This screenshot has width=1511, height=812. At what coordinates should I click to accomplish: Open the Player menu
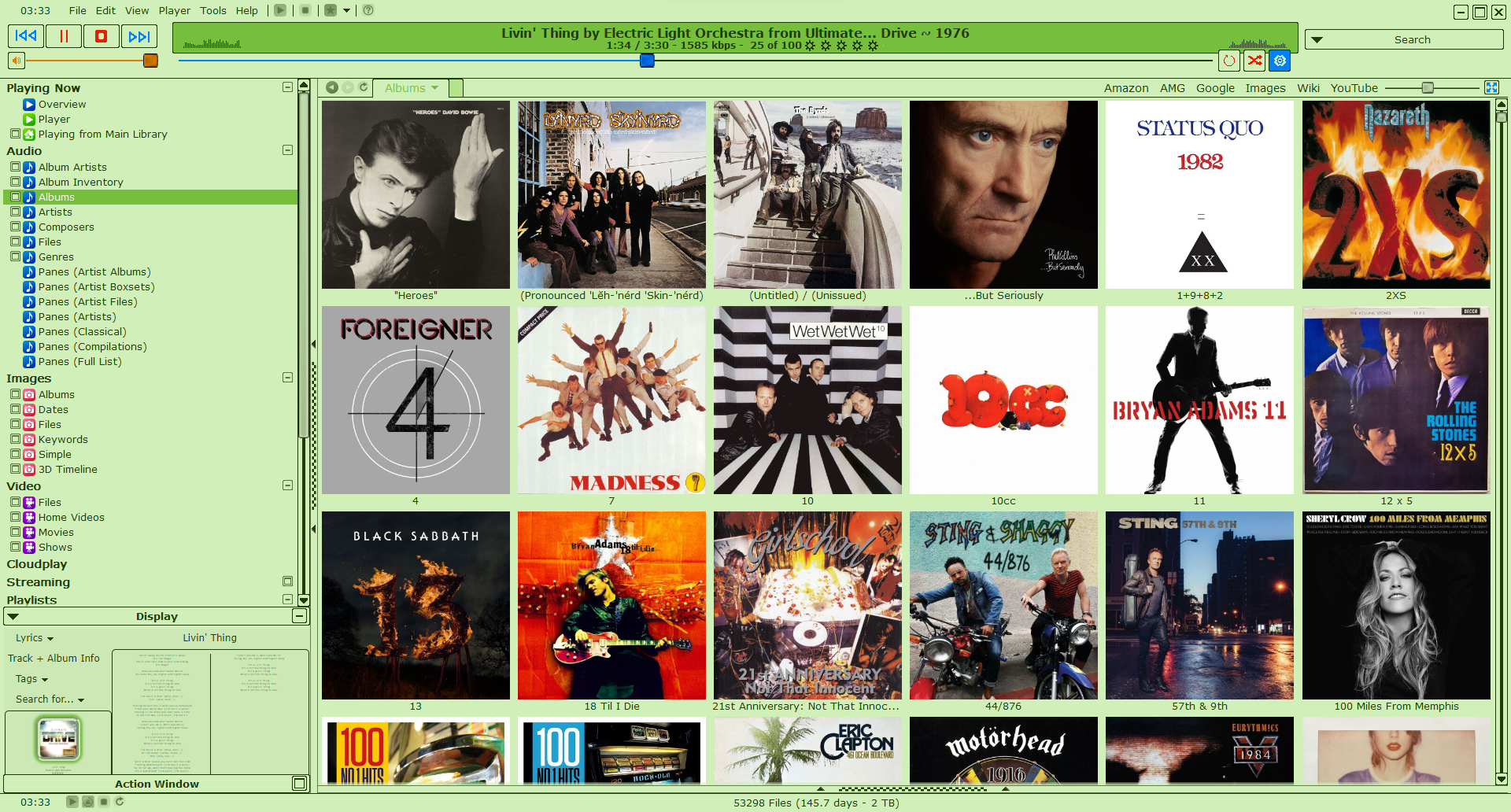175,10
